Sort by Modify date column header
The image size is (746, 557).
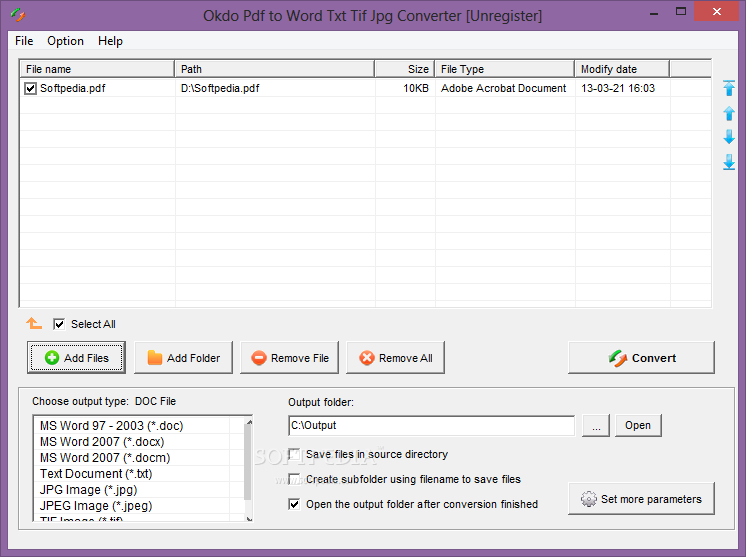[622, 69]
